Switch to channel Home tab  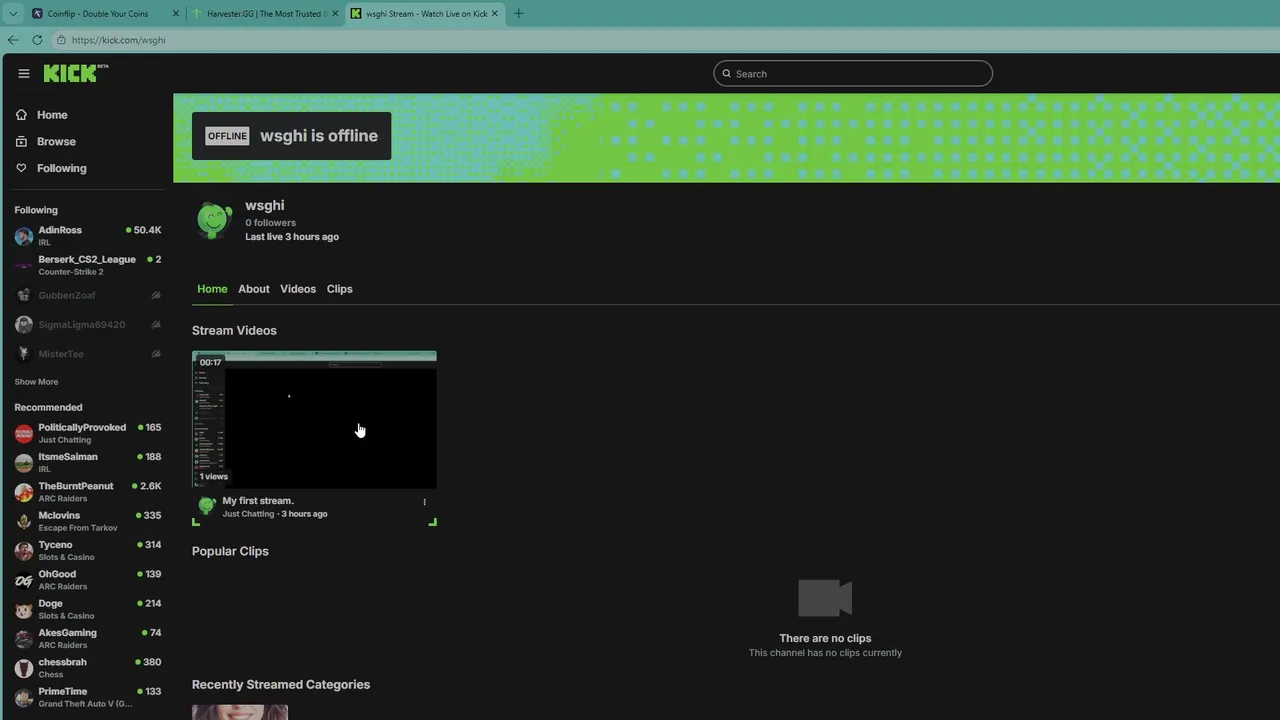(212, 289)
